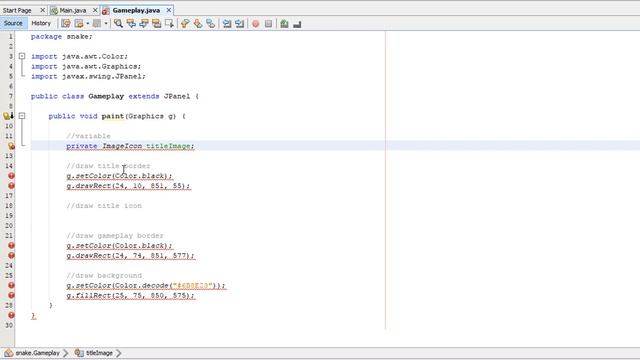
Task: Click the class icon in the breadcrumb bar
Action: click(x=9, y=353)
